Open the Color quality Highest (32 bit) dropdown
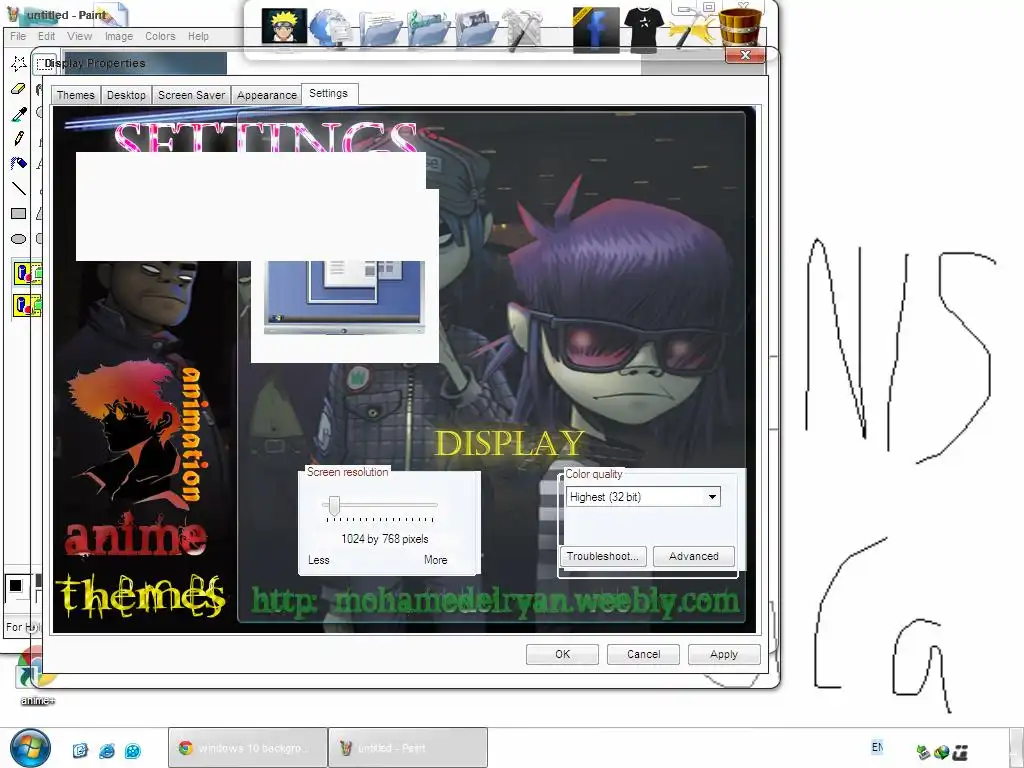 pyautogui.click(x=643, y=497)
